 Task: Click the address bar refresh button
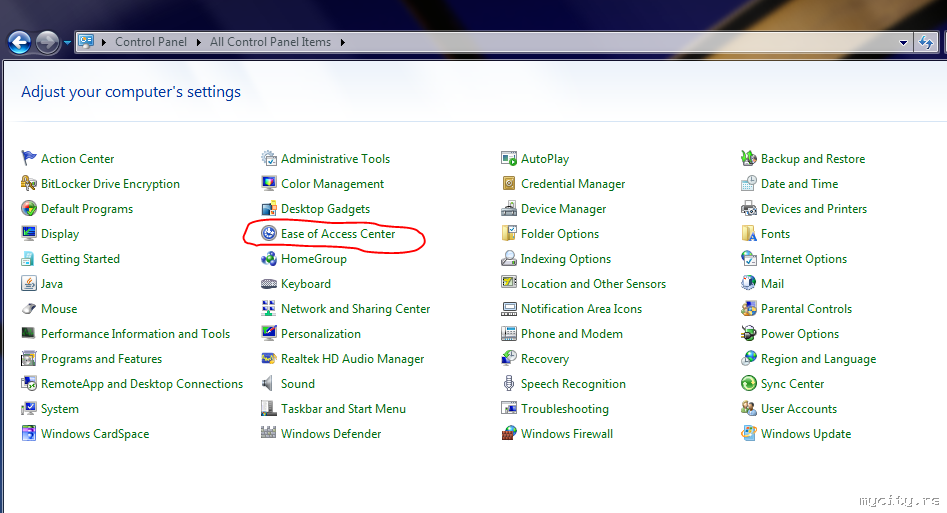[926, 42]
